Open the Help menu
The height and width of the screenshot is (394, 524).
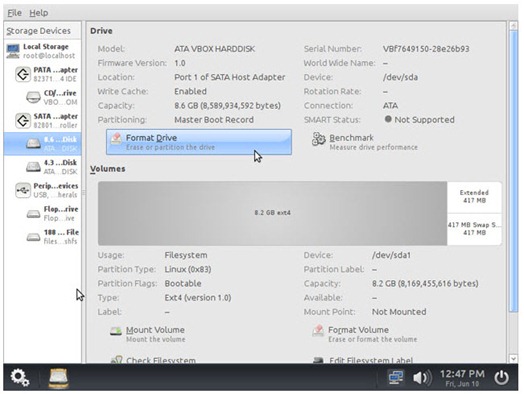39,13
